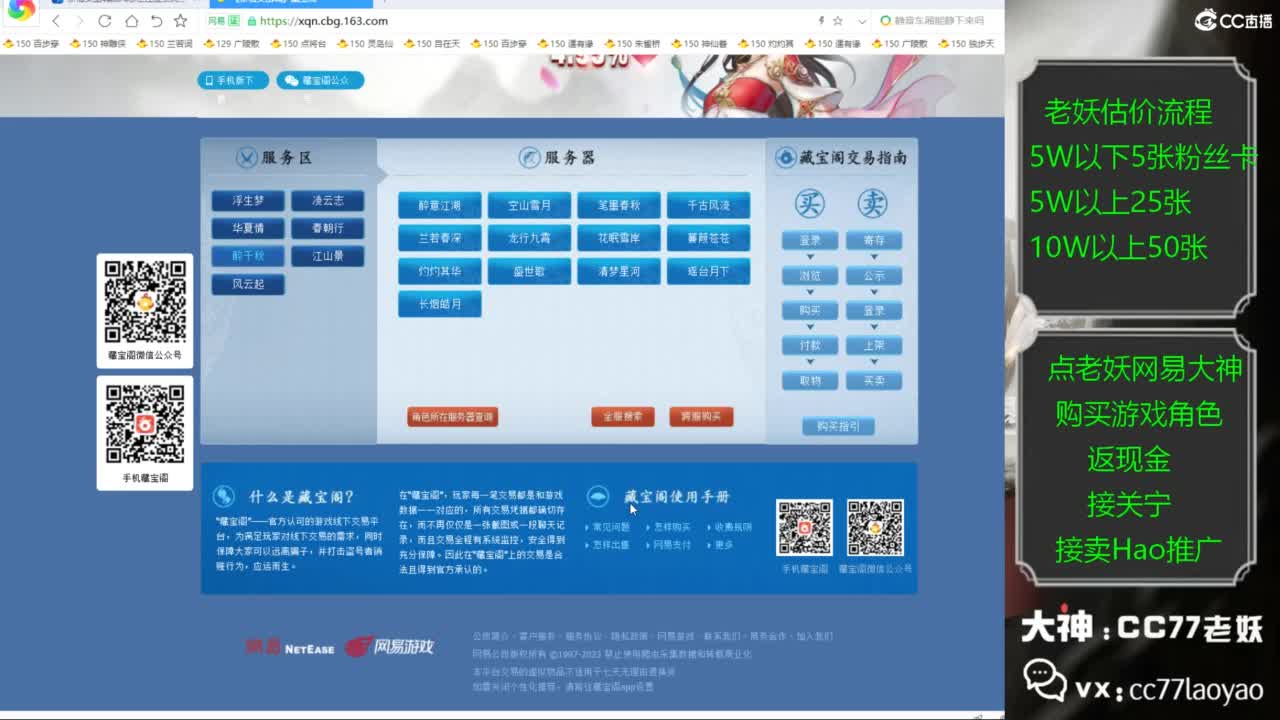Click the 手机藏宝阁 QR code in the footer
This screenshot has height=720, width=1280.
click(x=805, y=528)
